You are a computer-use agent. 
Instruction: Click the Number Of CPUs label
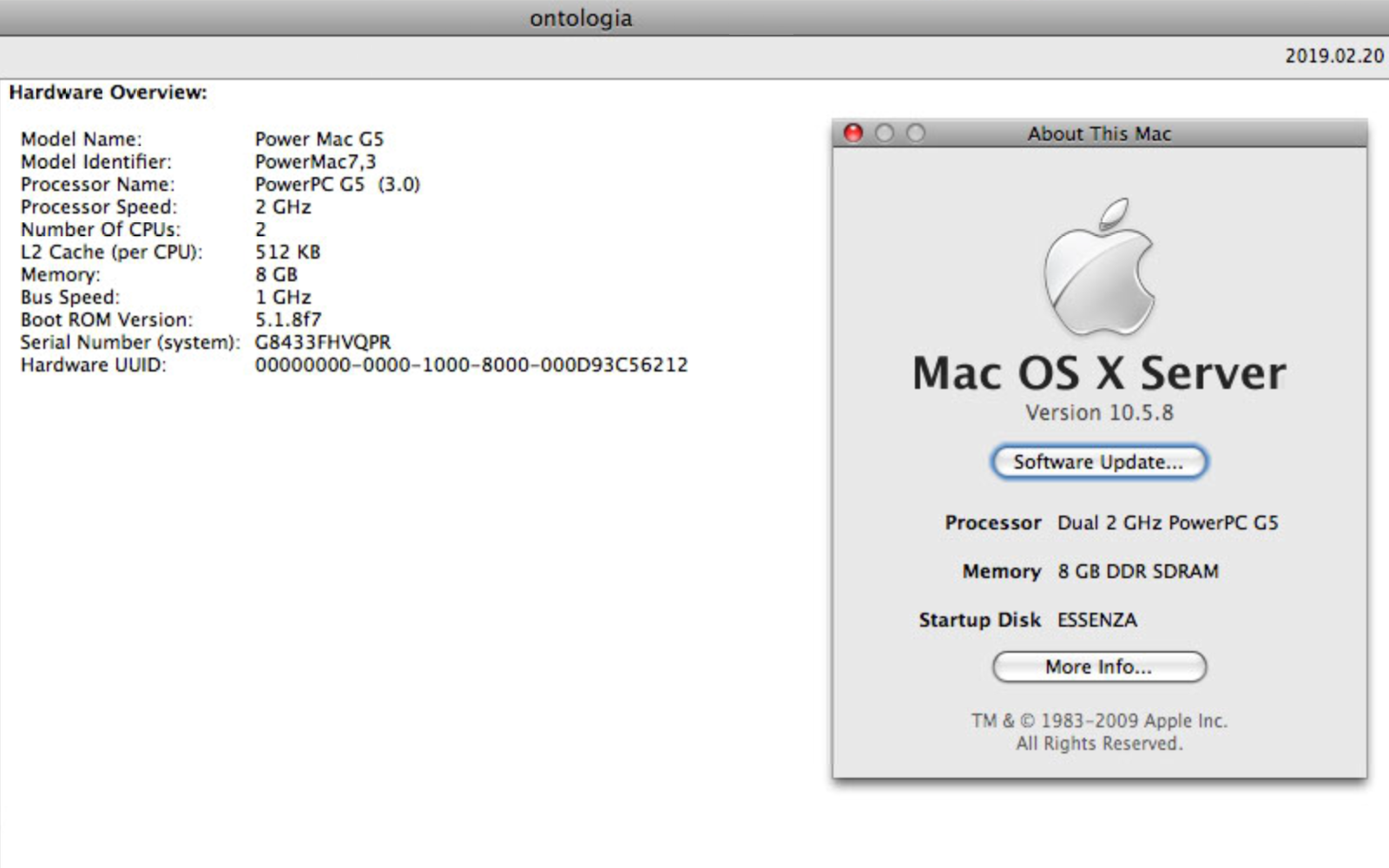click(101, 229)
